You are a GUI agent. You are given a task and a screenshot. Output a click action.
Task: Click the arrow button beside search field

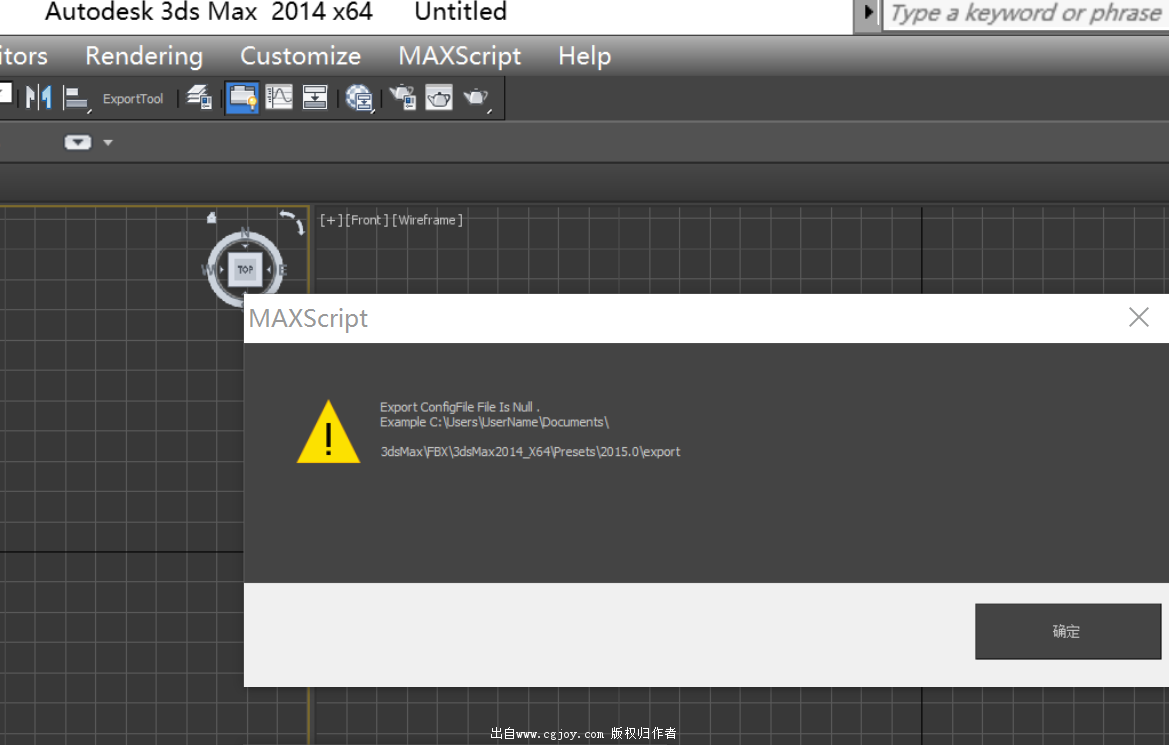[867, 13]
